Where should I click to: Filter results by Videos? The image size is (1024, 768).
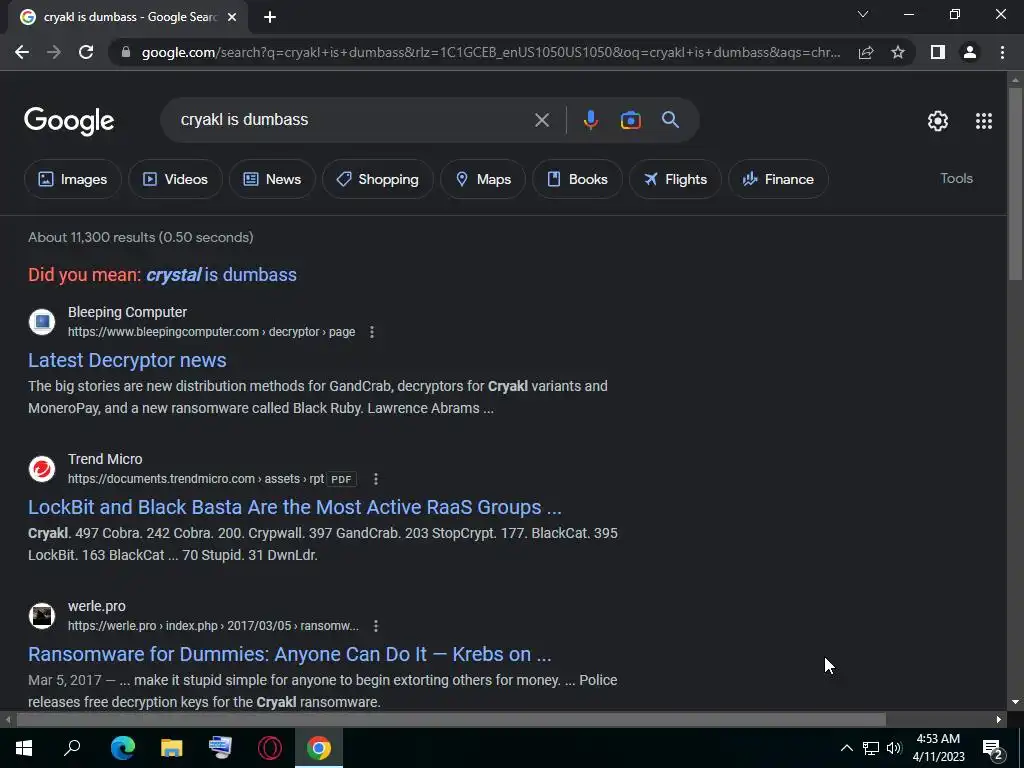(x=175, y=179)
